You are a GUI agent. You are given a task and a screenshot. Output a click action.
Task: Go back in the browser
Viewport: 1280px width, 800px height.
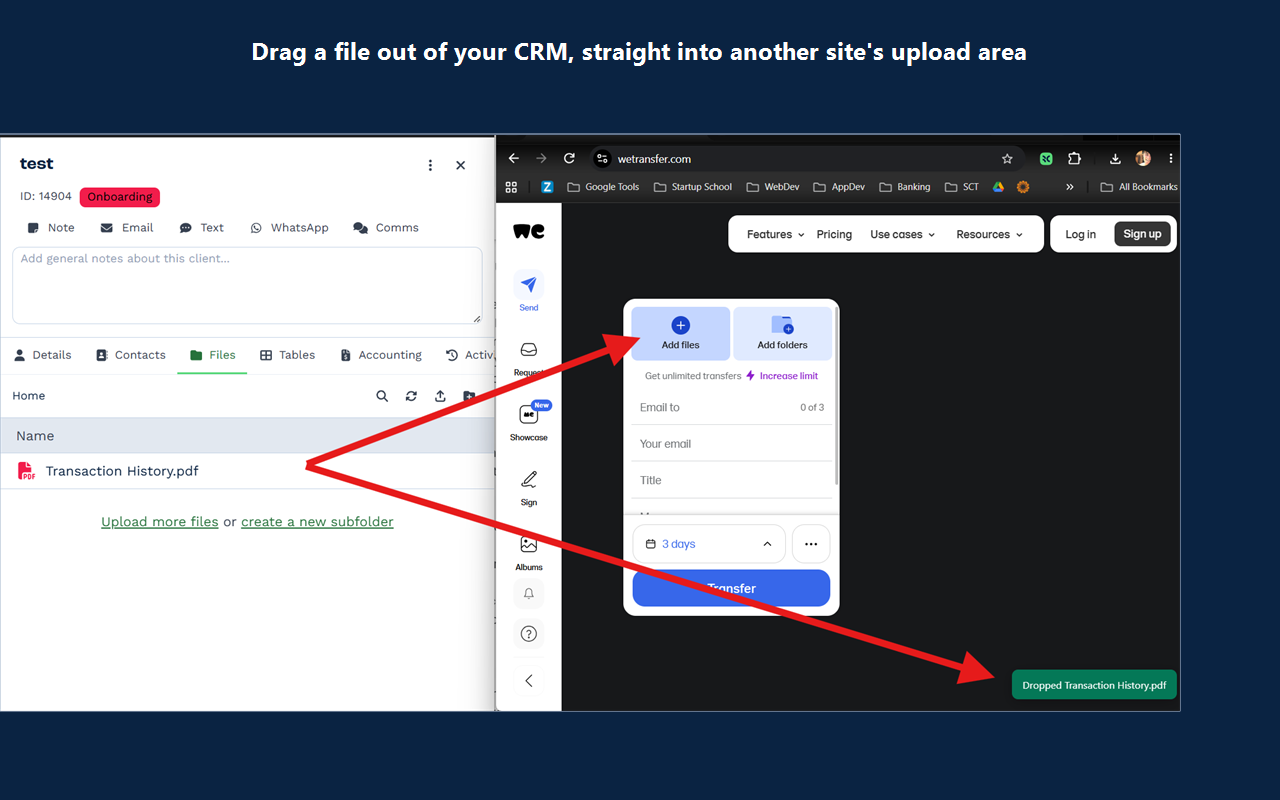pyautogui.click(x=513, y=158)
